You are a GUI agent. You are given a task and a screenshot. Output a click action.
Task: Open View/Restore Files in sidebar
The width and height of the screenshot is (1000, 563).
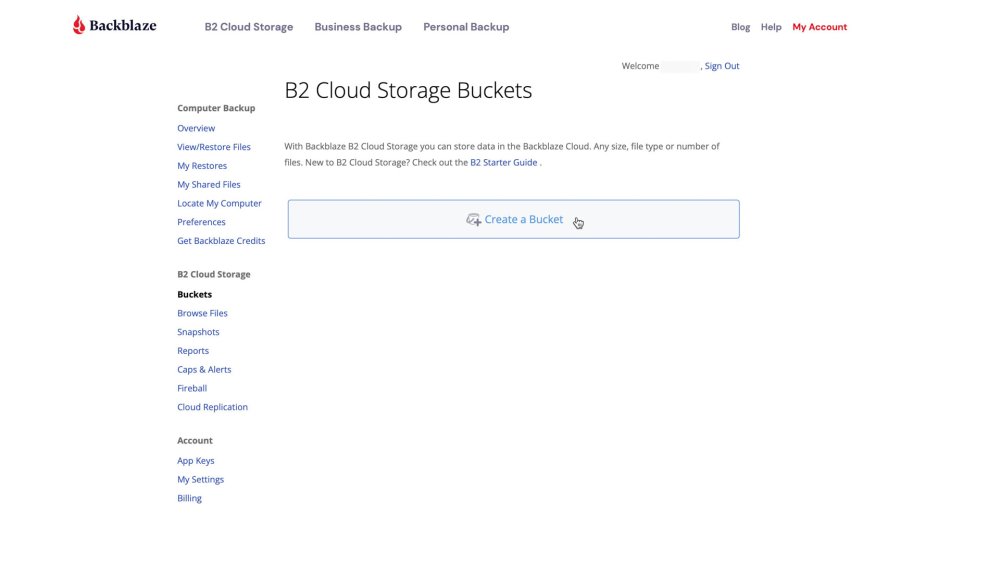[x=214, y=147]
